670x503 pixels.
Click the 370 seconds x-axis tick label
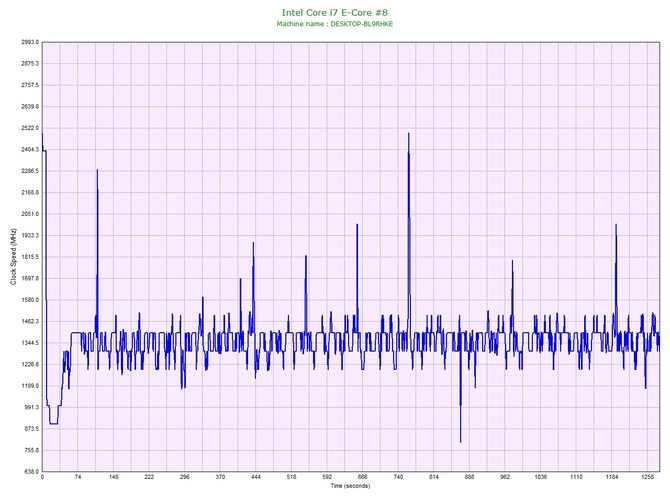220,477
